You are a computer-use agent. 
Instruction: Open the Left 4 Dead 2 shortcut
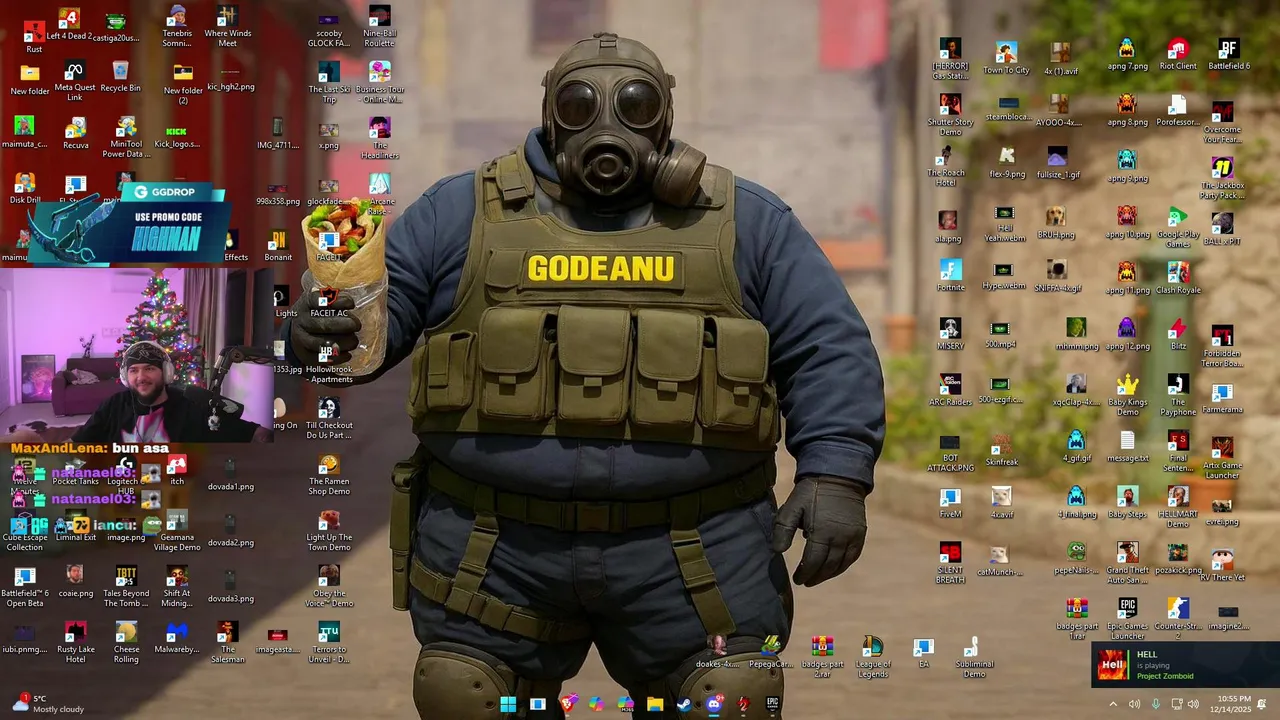(69, 25)
